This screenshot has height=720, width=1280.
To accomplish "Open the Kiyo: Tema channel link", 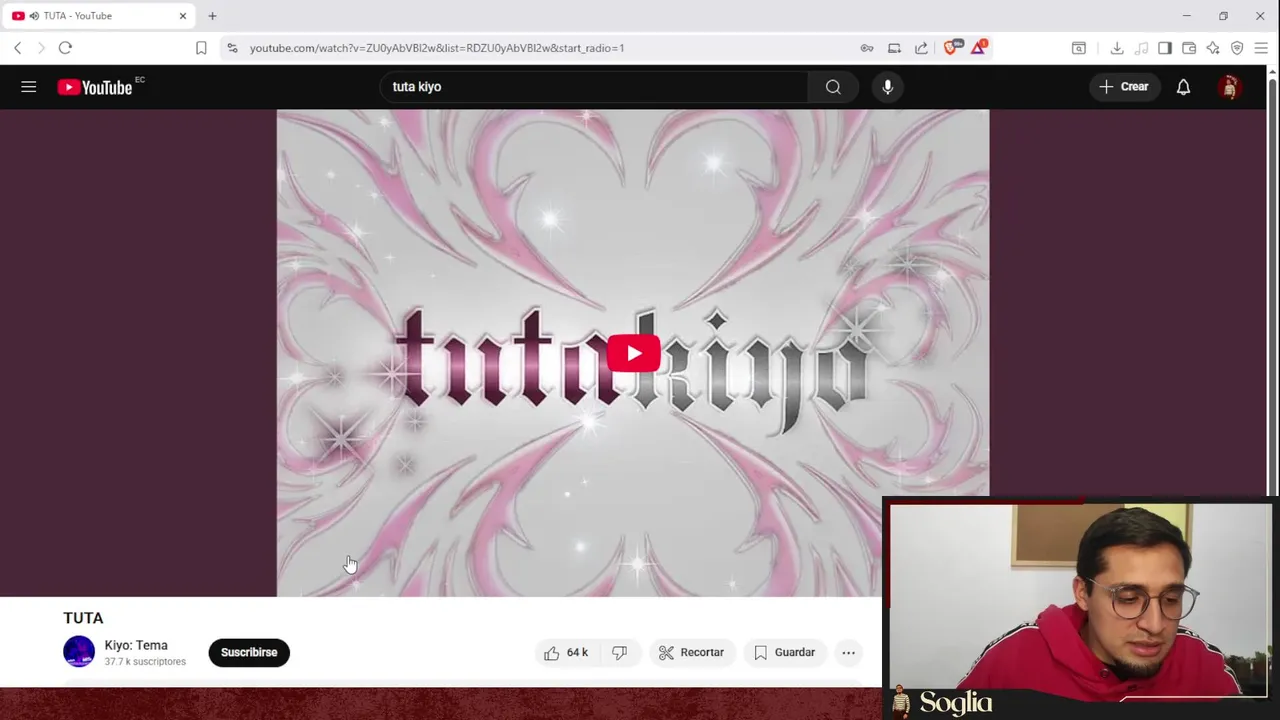I will click(136, 645).
